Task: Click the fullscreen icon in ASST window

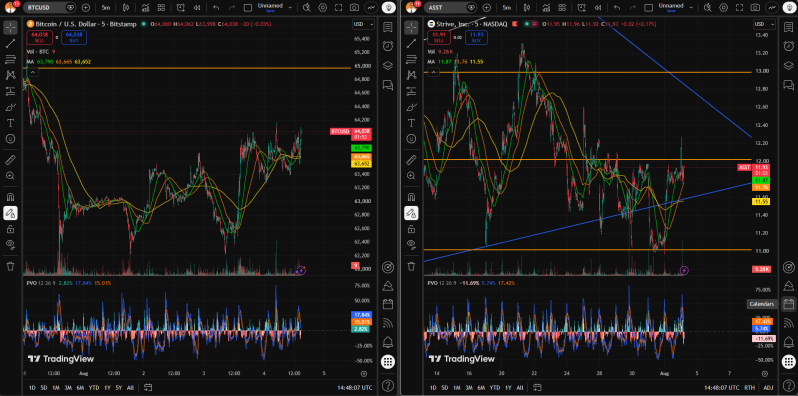Action: [738, 8]
